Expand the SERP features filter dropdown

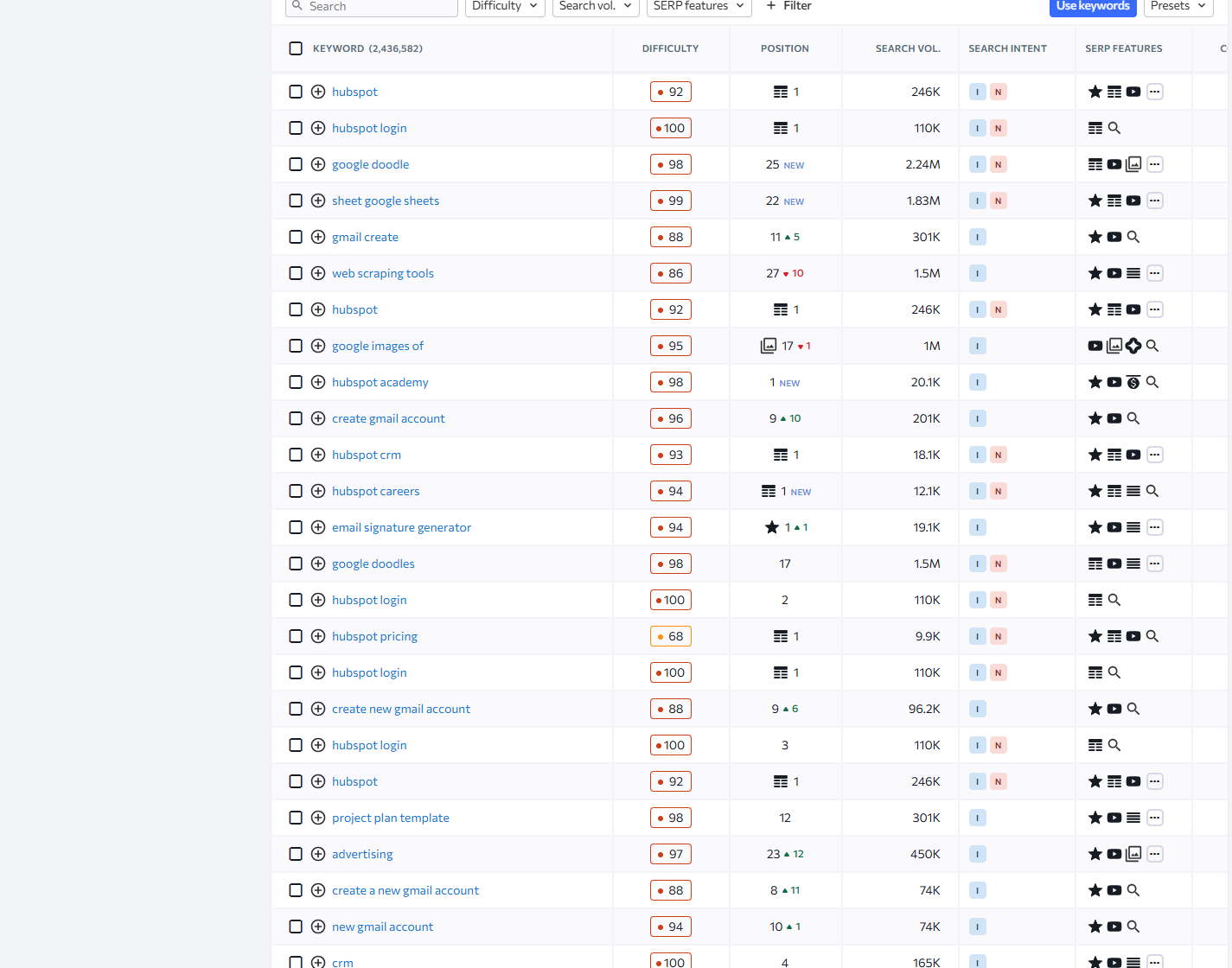click(x=699, y=6)
